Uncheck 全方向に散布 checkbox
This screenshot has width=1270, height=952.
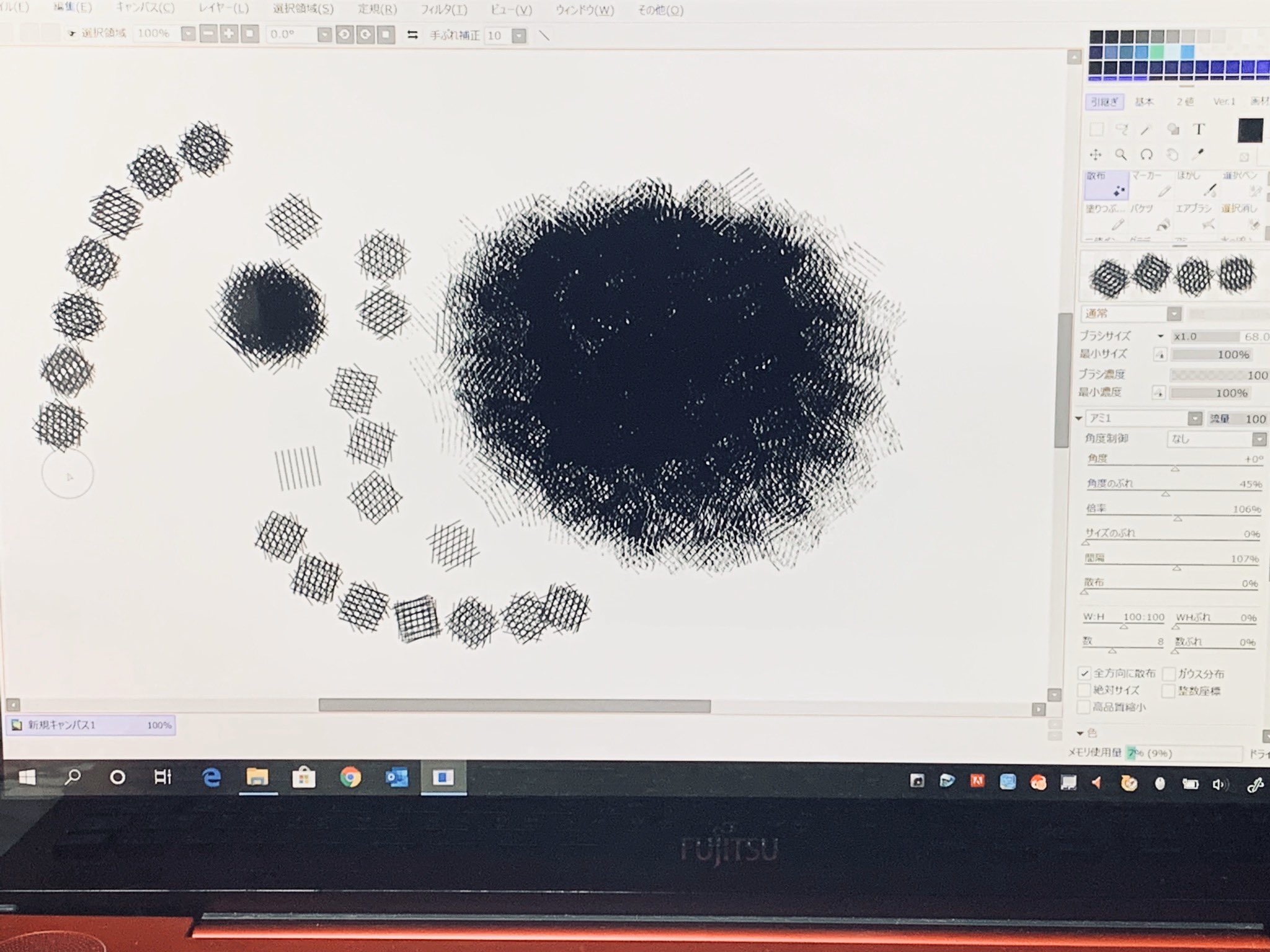tap(1085, 673)
